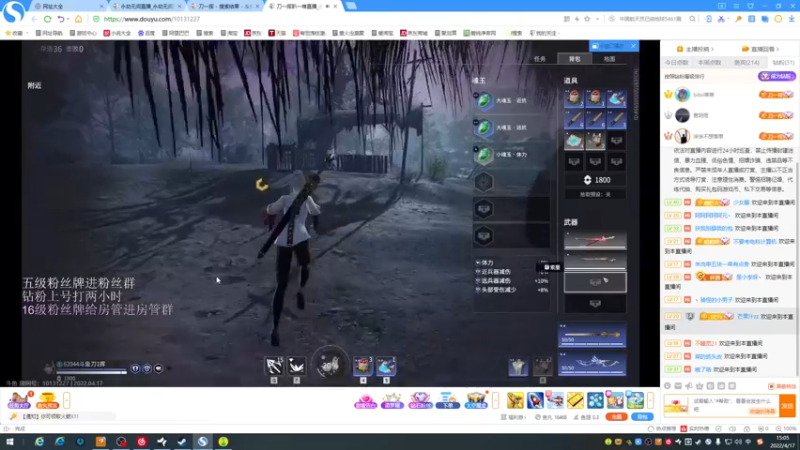Click the second-ranked dark avatar
The width and height of the screenshot is (800, 450).
(682, 115)
